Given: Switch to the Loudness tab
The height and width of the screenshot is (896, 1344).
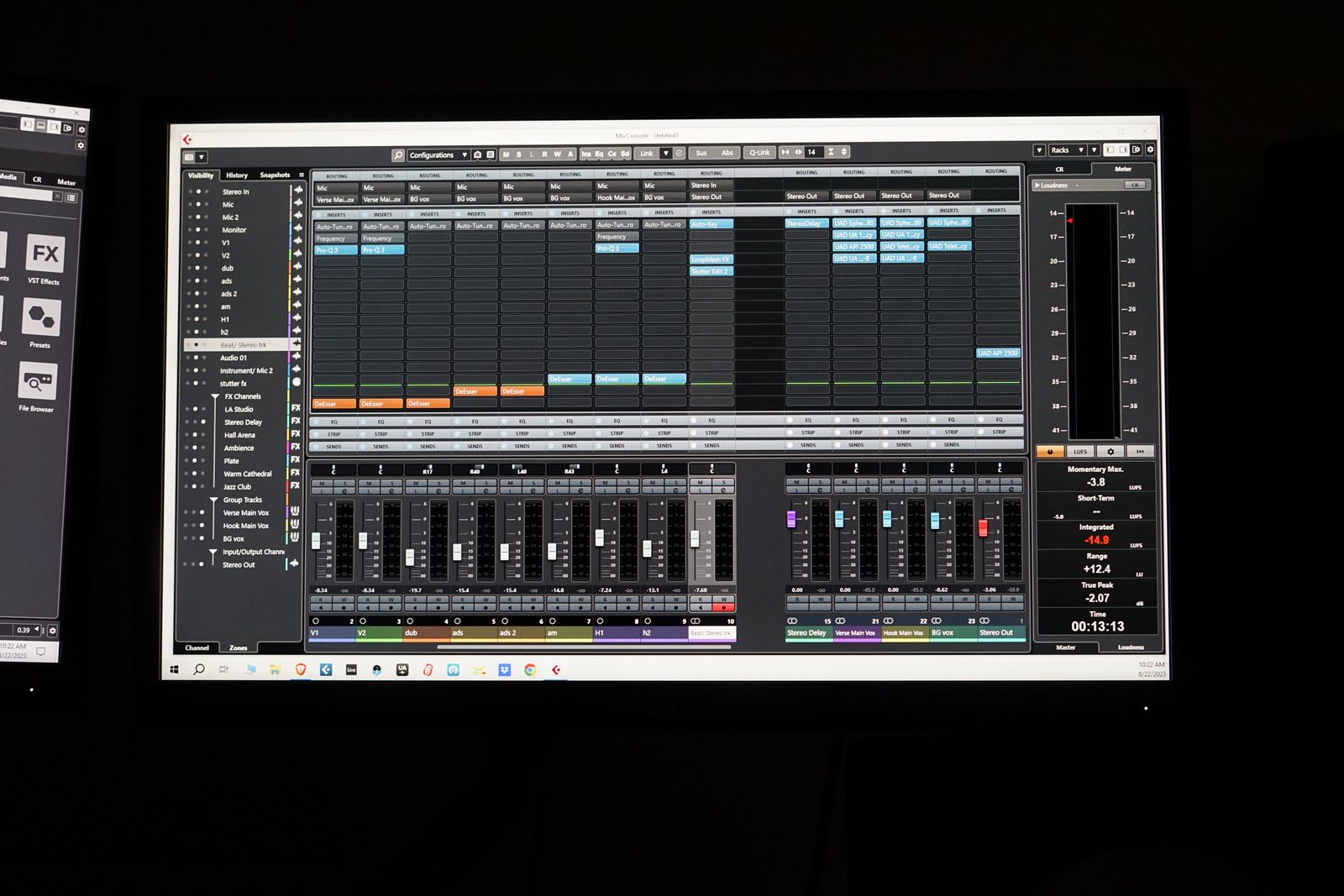Looking at the screenshot, I should (x=1130, y=647).
